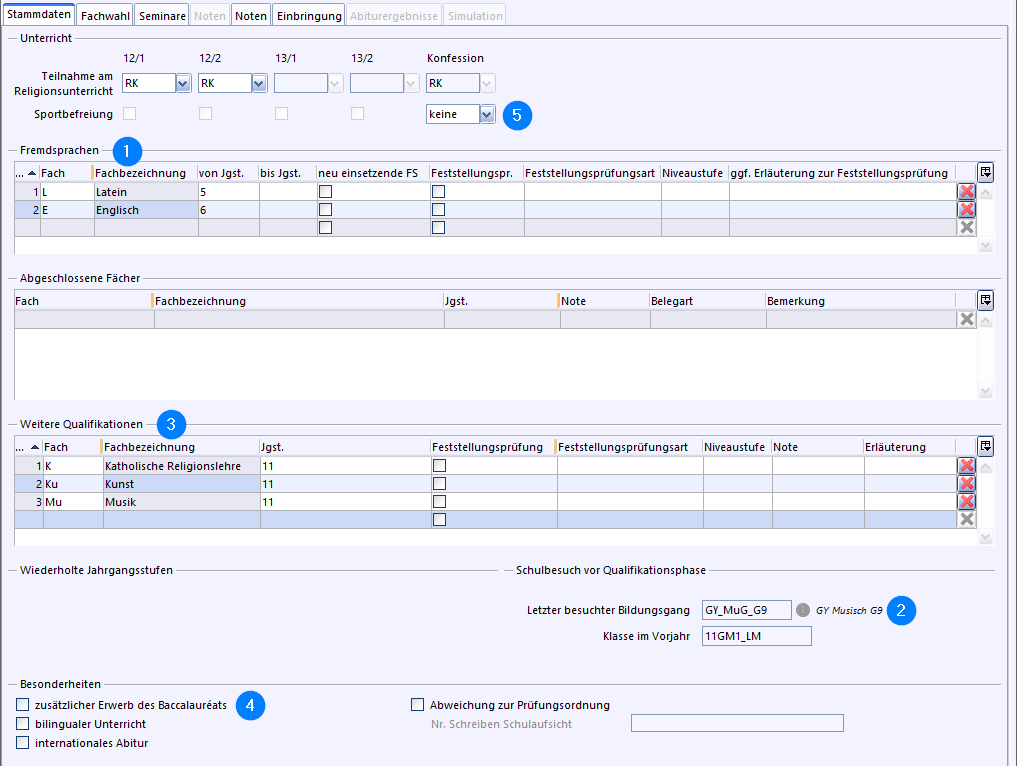This screenshot has height=766, width=1017.
Task: Edit Letzter besuchter Bildungsgang field
Action: (x=747, y=610)
